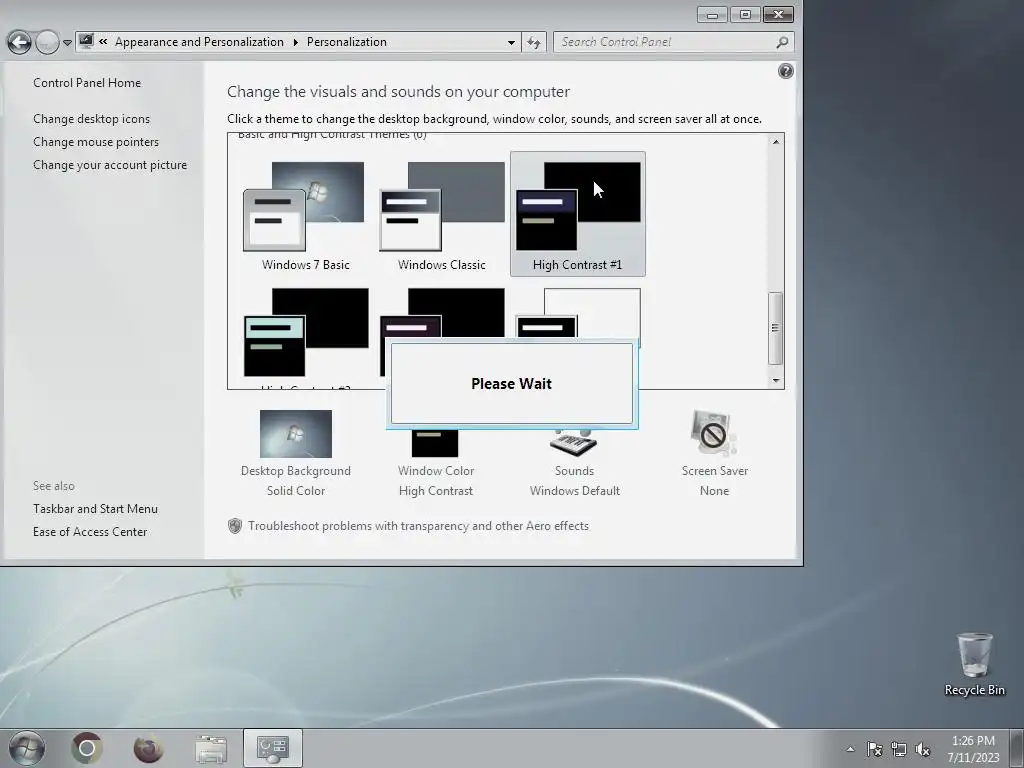Screen dimensions: 1024x768
Task: Select the High Contrast #1 theme
Action: pos(577,215)
